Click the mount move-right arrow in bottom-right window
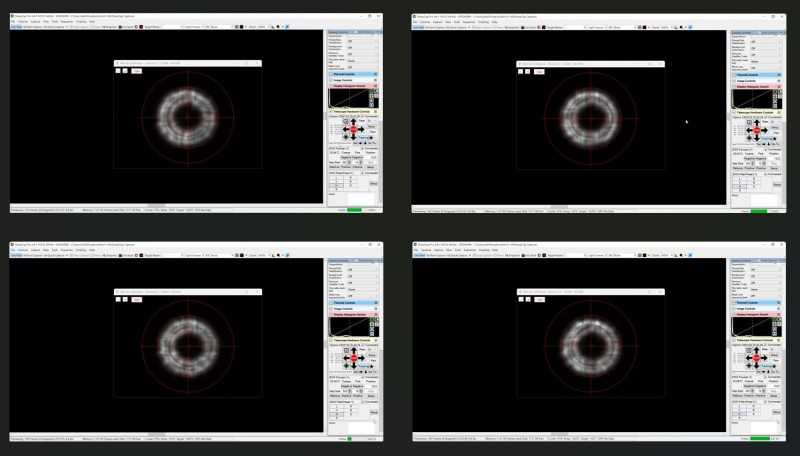 (x=764, y=358)
